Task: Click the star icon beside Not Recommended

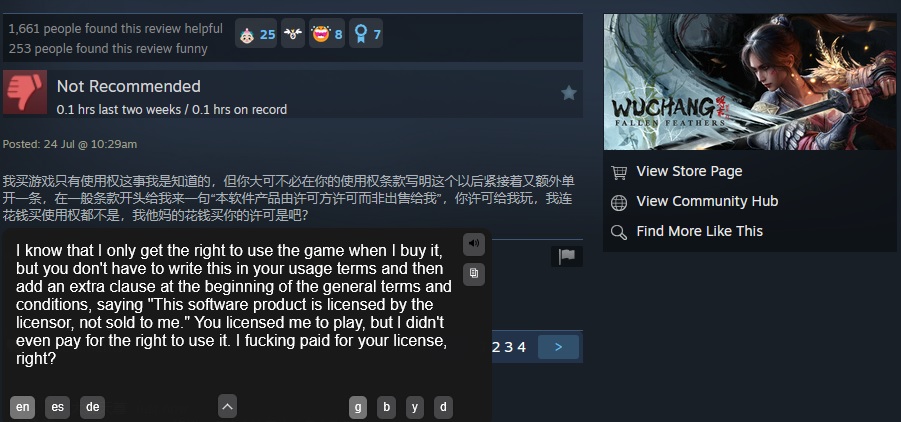Action: click(x=568, y=93)
